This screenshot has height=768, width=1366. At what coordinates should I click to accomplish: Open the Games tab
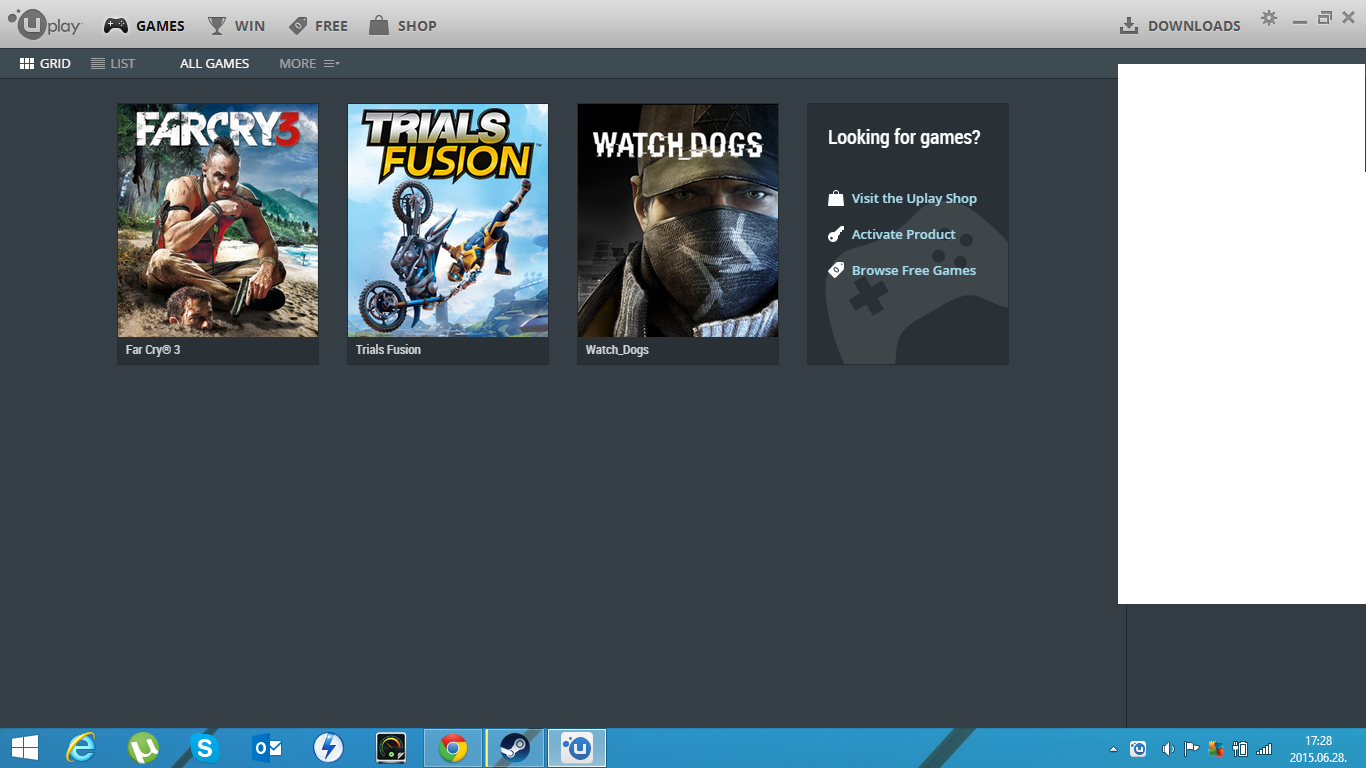pos(144,26)
